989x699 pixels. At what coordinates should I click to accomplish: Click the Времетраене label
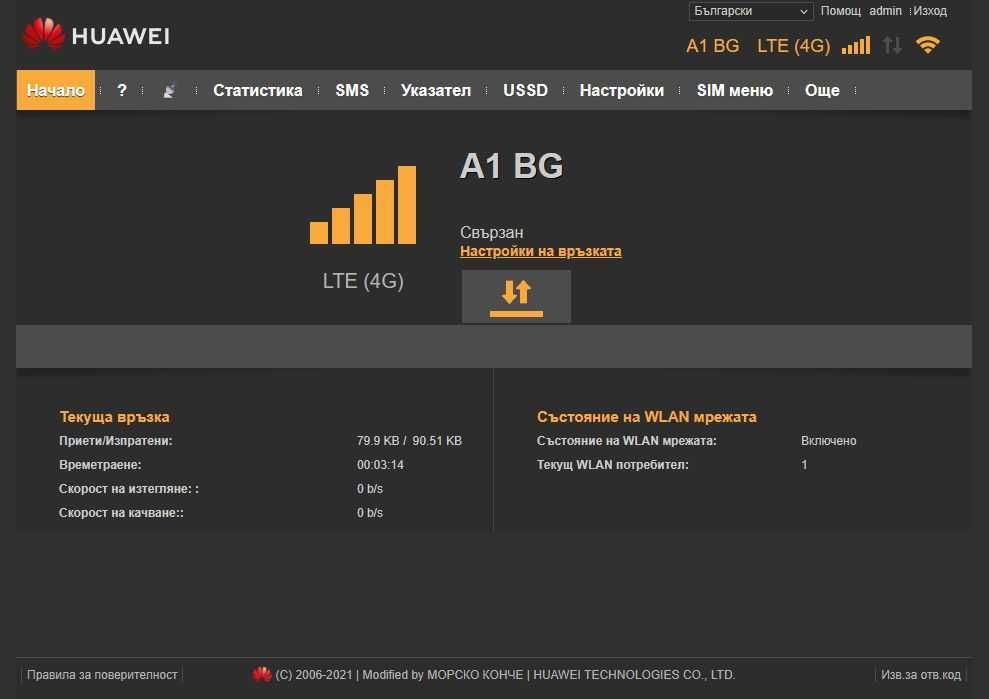click(x=100, y=465)
